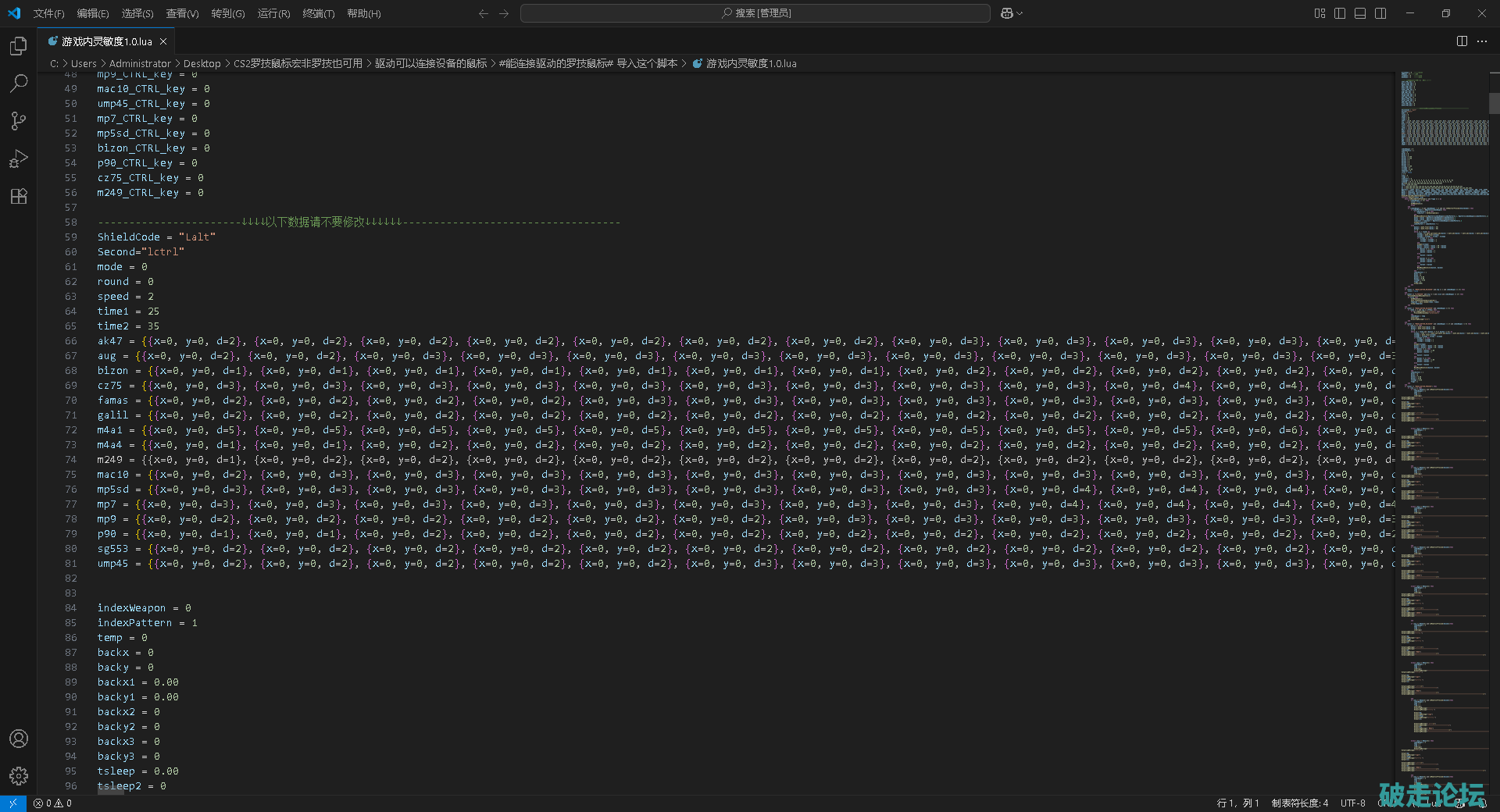Open the Run and Debug view
The image size is (1500, 812).
19,158
